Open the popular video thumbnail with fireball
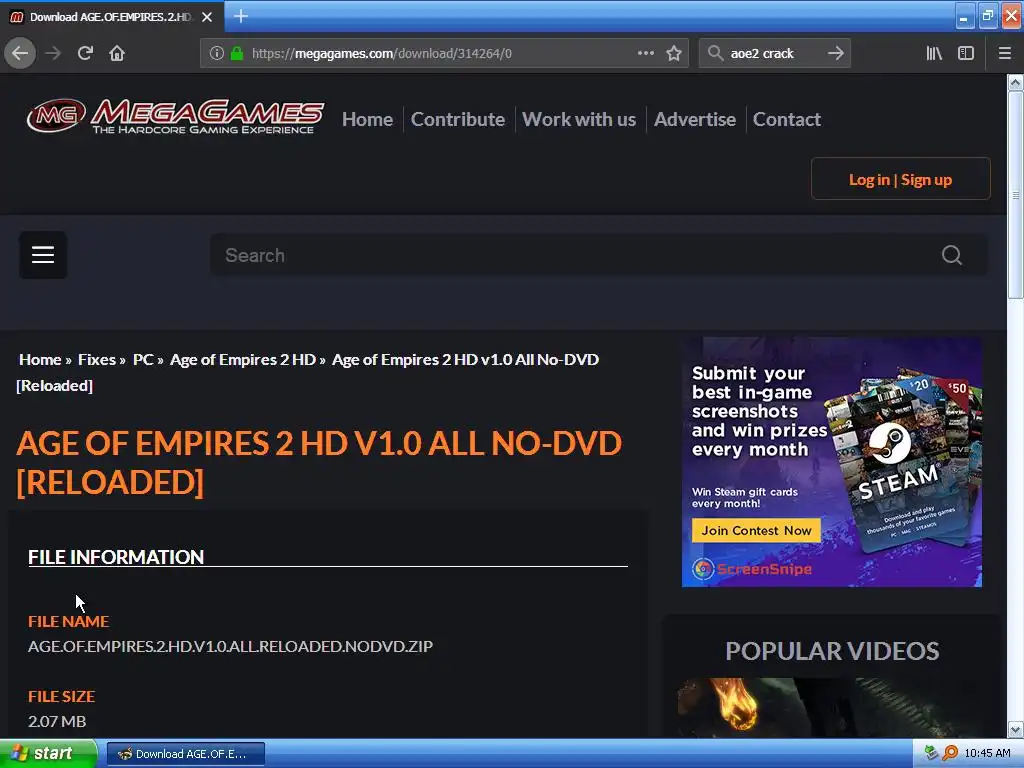The height and width of the screenshot is (768, 1024). click(831, 708)
